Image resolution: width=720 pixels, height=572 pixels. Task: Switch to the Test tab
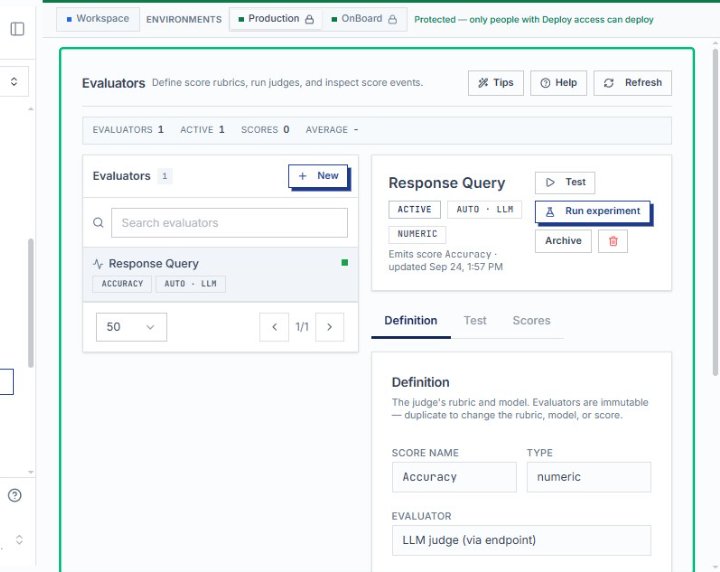475,321
